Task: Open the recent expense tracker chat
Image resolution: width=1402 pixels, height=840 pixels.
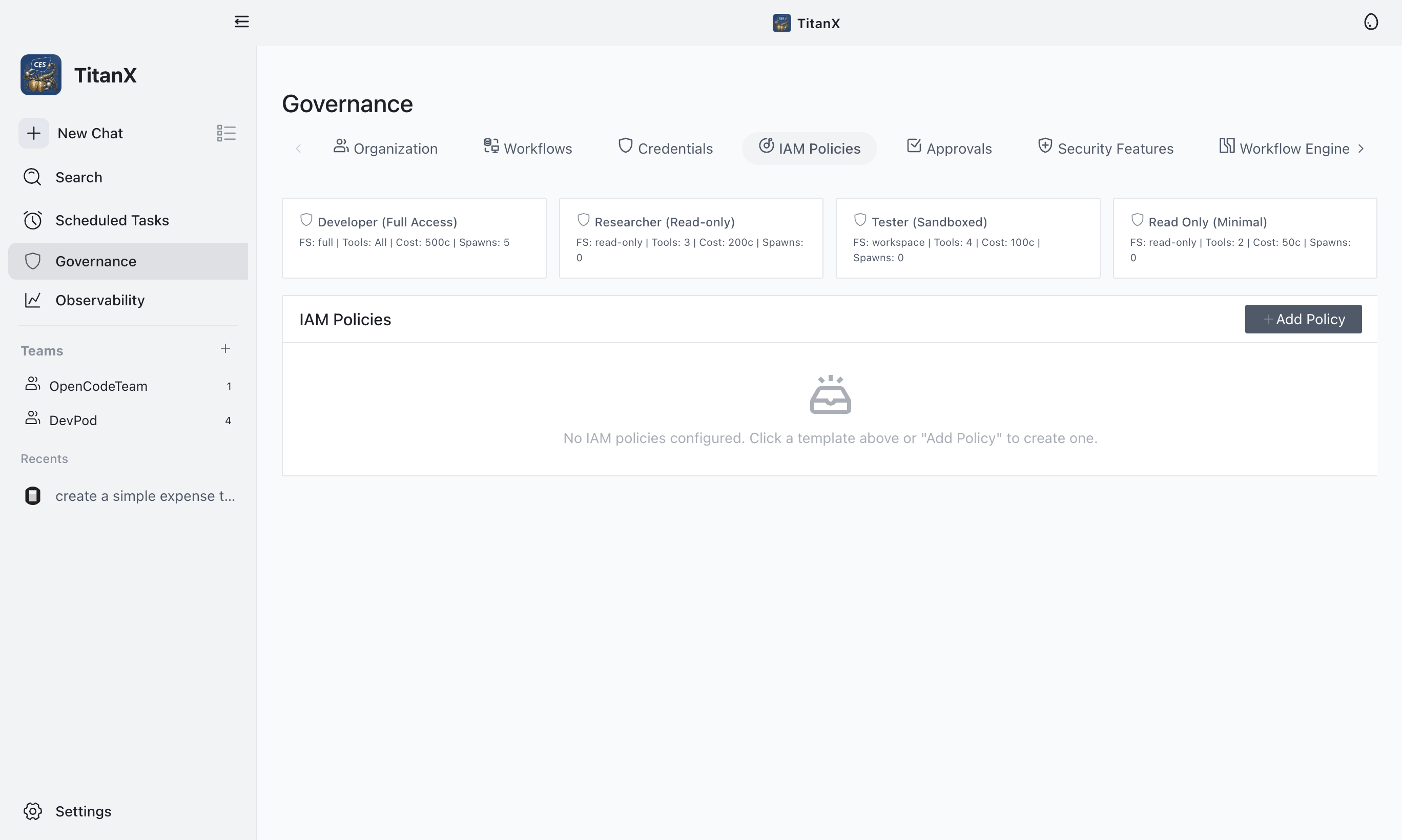Action: [145, 495]
